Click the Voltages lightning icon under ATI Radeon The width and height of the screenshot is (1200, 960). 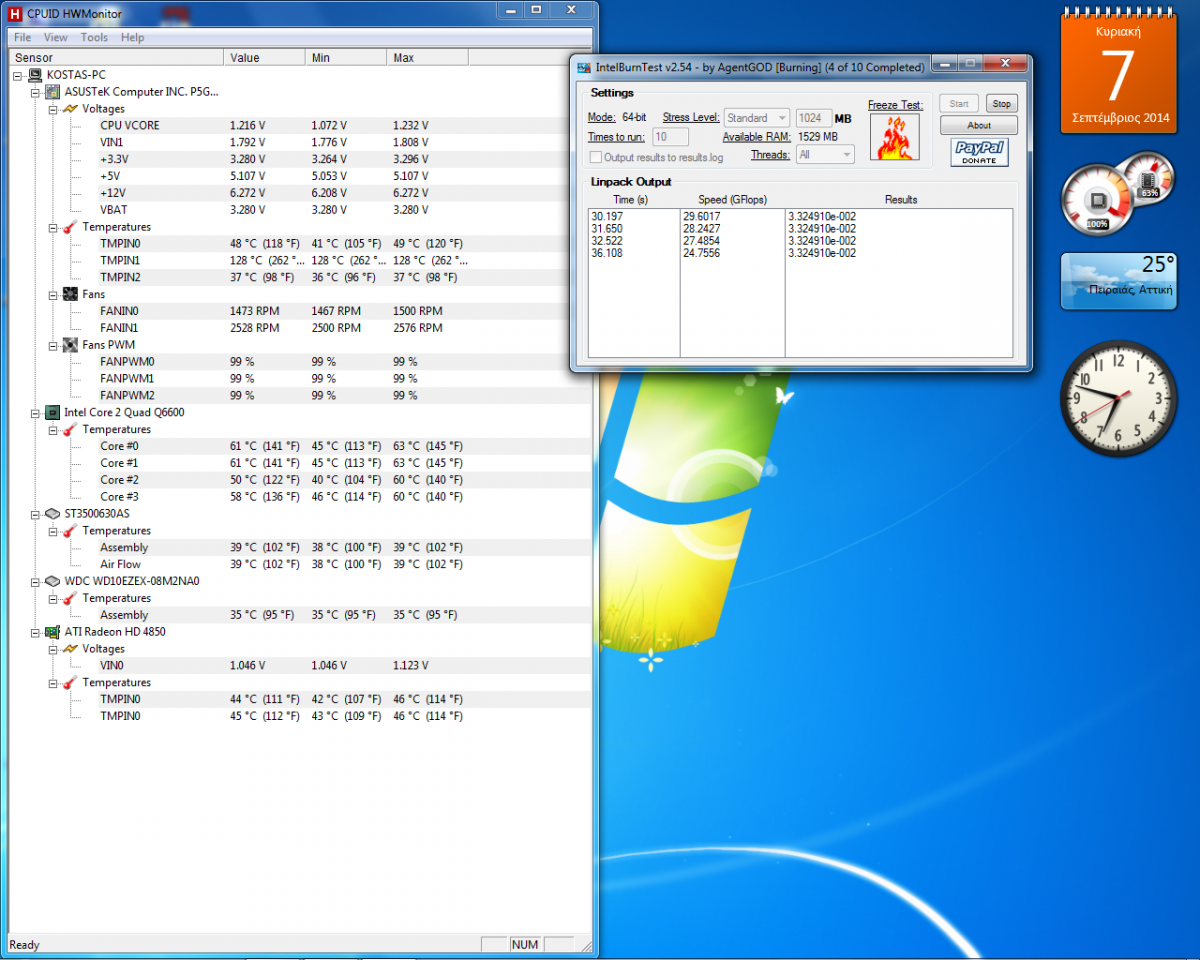[70, 649]
